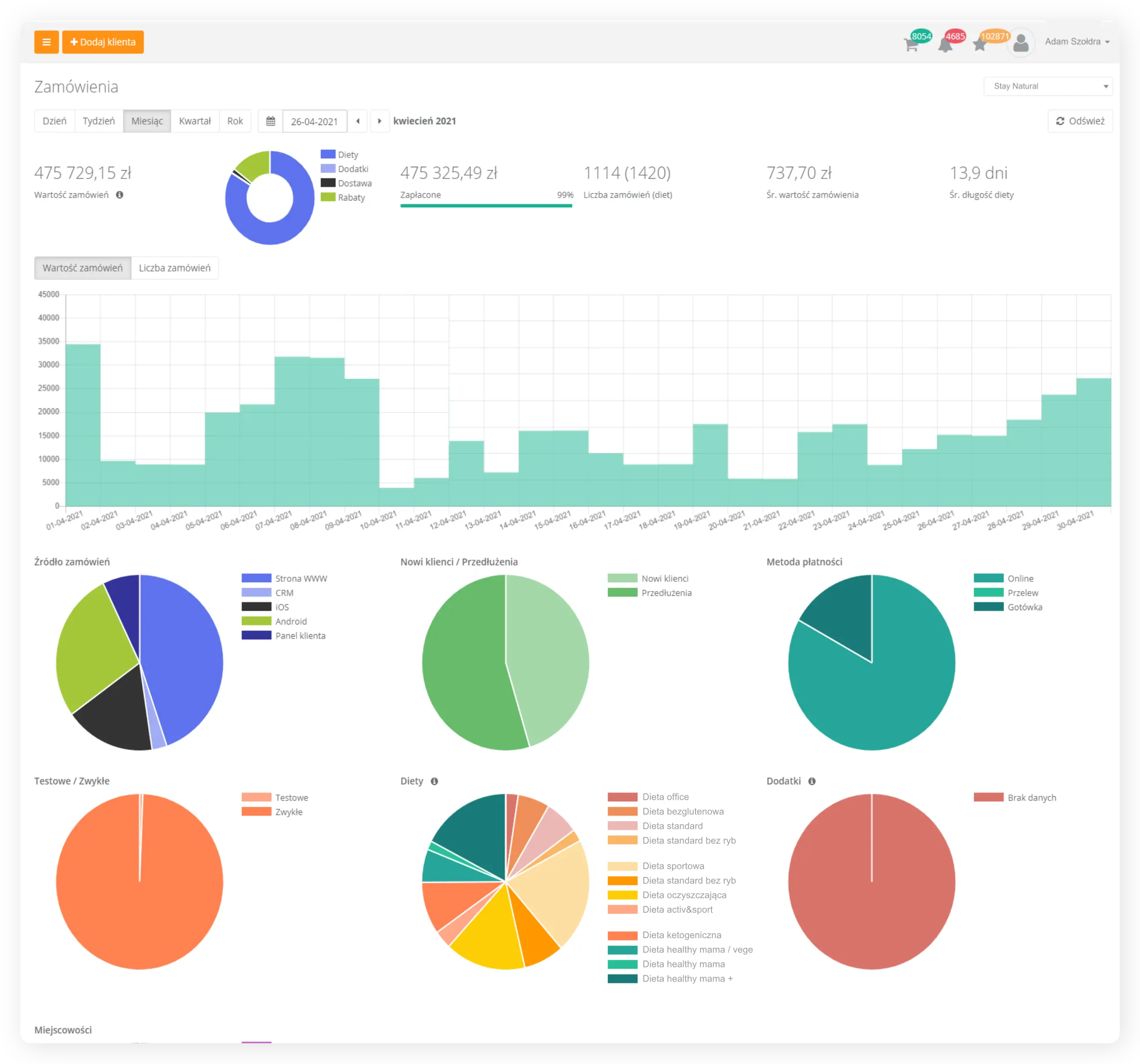The image size is (1140, 1064).
Task: Toggle Nowi klienci legend entry
Action: (x=649, y=578)
